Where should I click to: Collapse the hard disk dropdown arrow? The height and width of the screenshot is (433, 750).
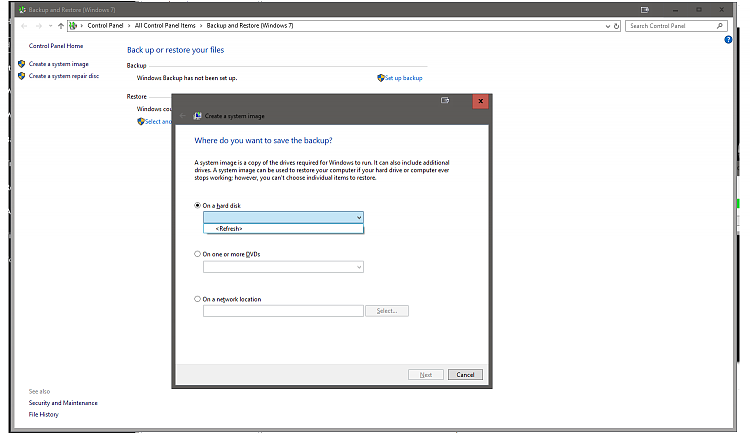(x=359, y=218)
